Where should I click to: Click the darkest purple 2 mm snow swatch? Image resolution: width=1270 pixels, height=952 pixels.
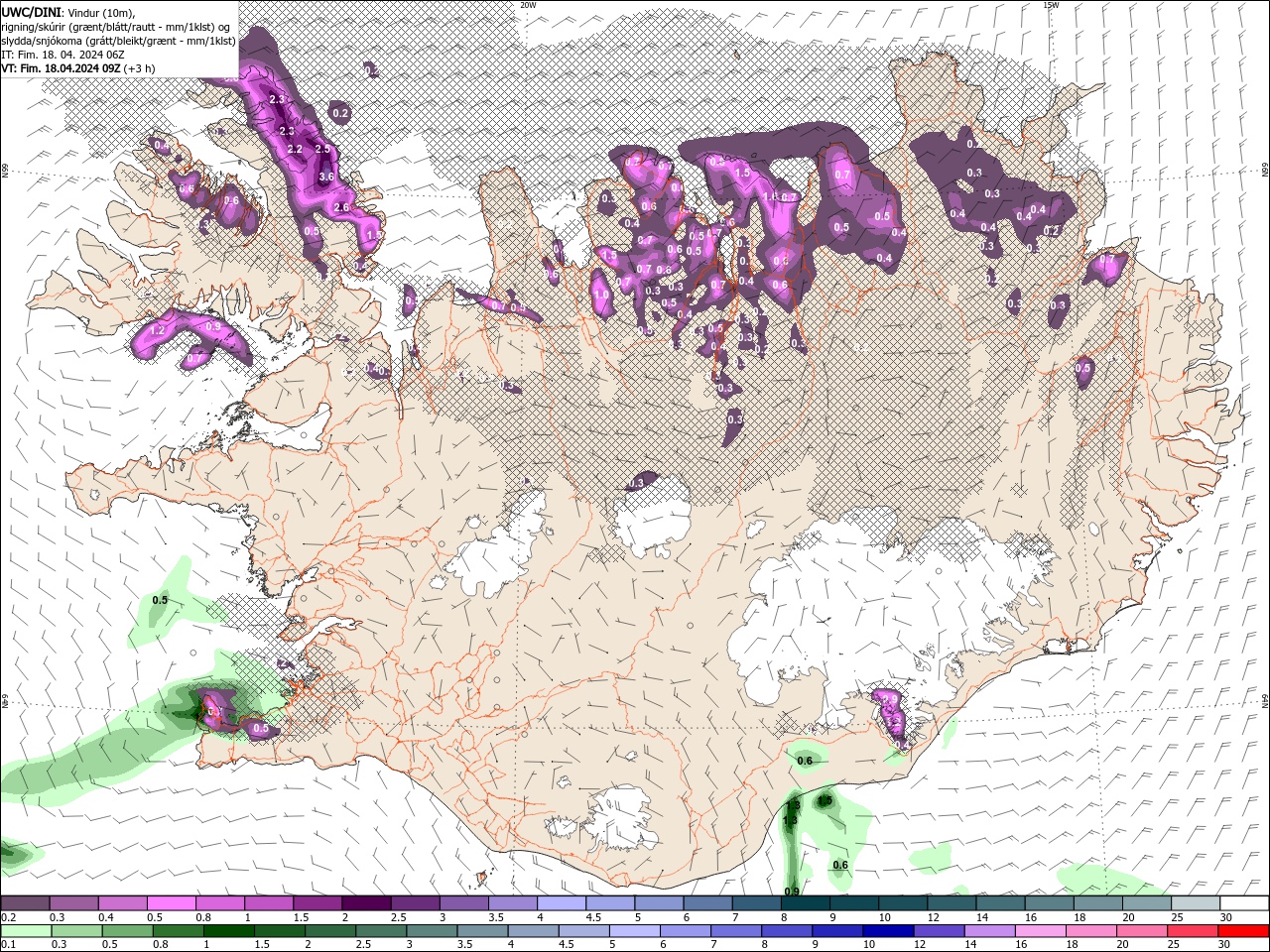(365, 903)
